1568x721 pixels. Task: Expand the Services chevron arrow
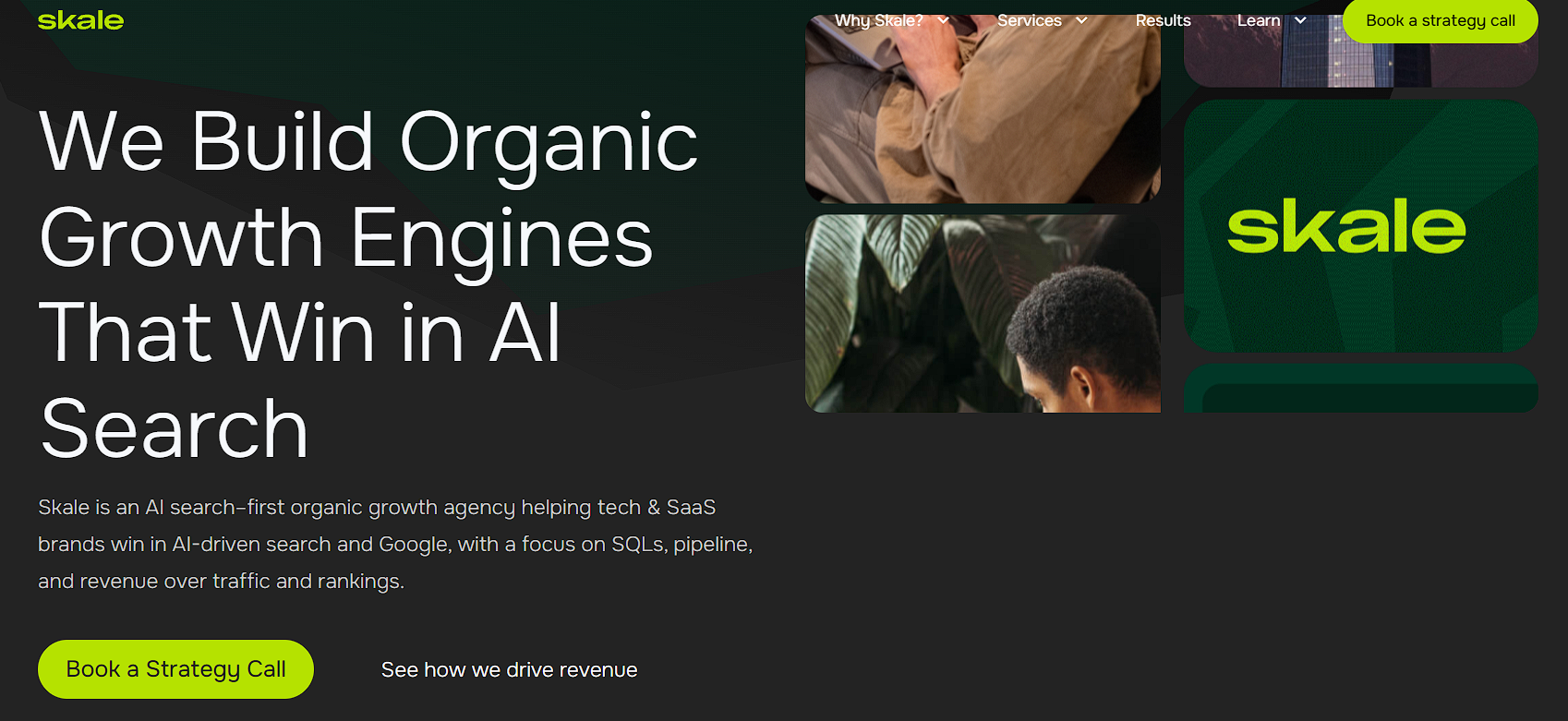click(1081, 20)
